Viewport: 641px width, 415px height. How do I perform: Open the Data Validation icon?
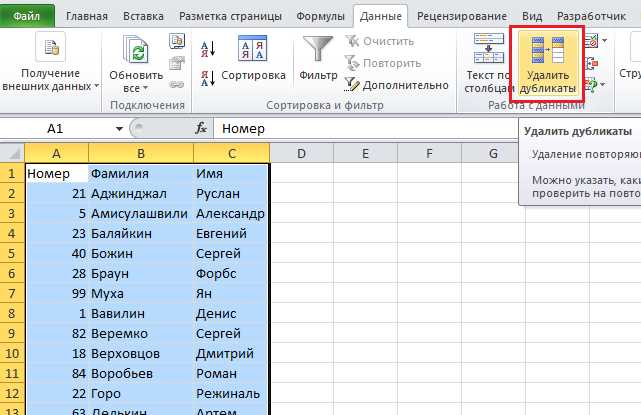[x=591, y=41]
